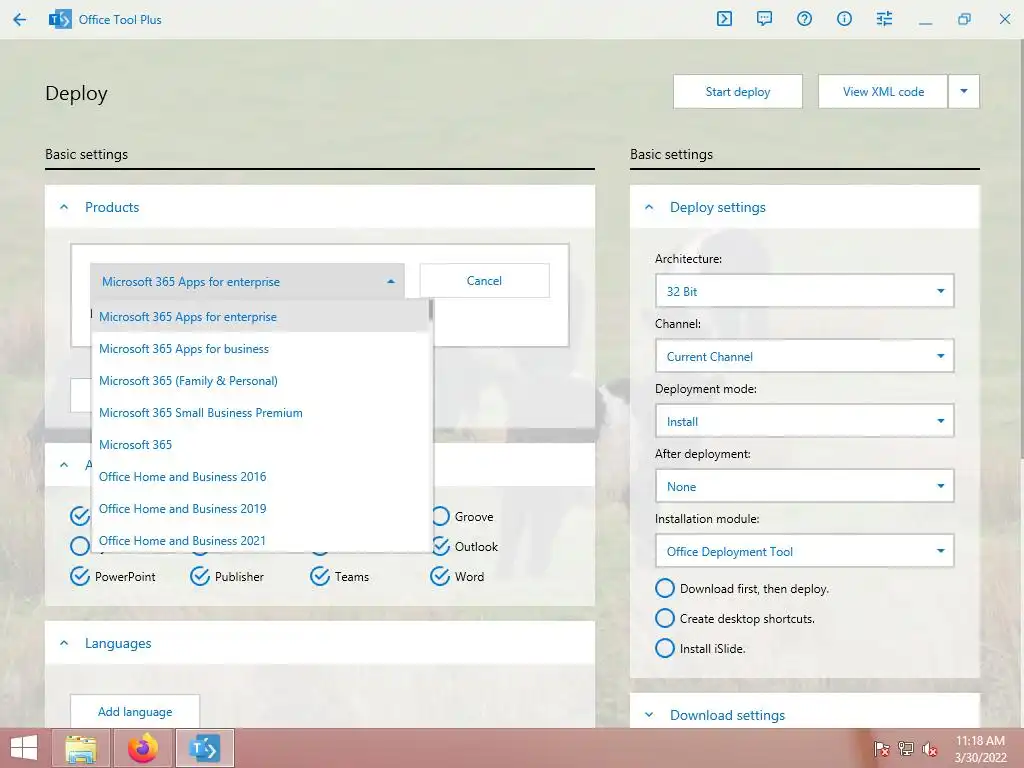Image resolution: width=1024 pixels, height=768 pixels.
Task: Open the Deployment mode dropdown
Action: [805, 421]
